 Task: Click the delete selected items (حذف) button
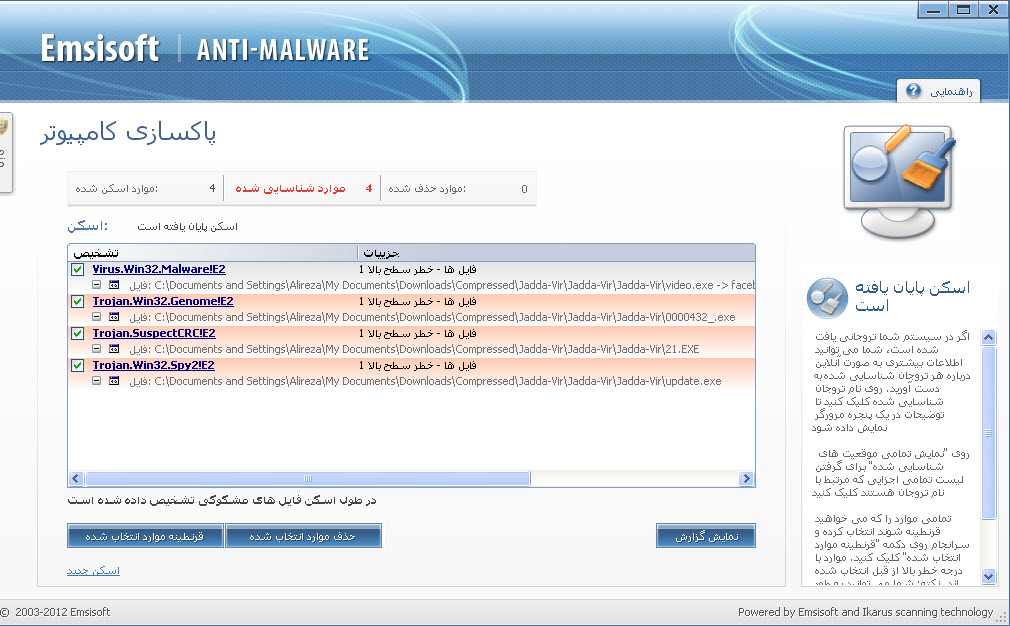(x=303, y=536)
